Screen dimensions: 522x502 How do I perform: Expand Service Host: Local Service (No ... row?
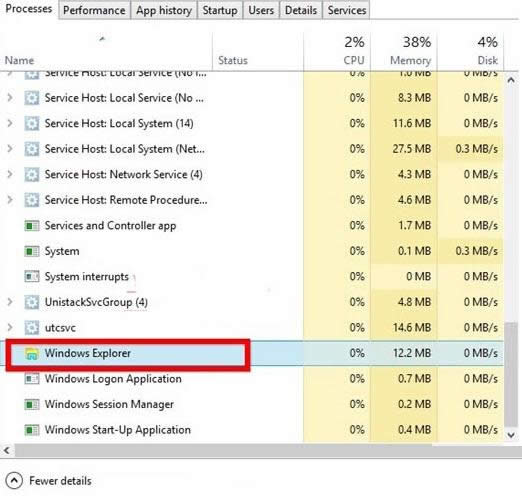pyautogui.click(x=10, y=98)
